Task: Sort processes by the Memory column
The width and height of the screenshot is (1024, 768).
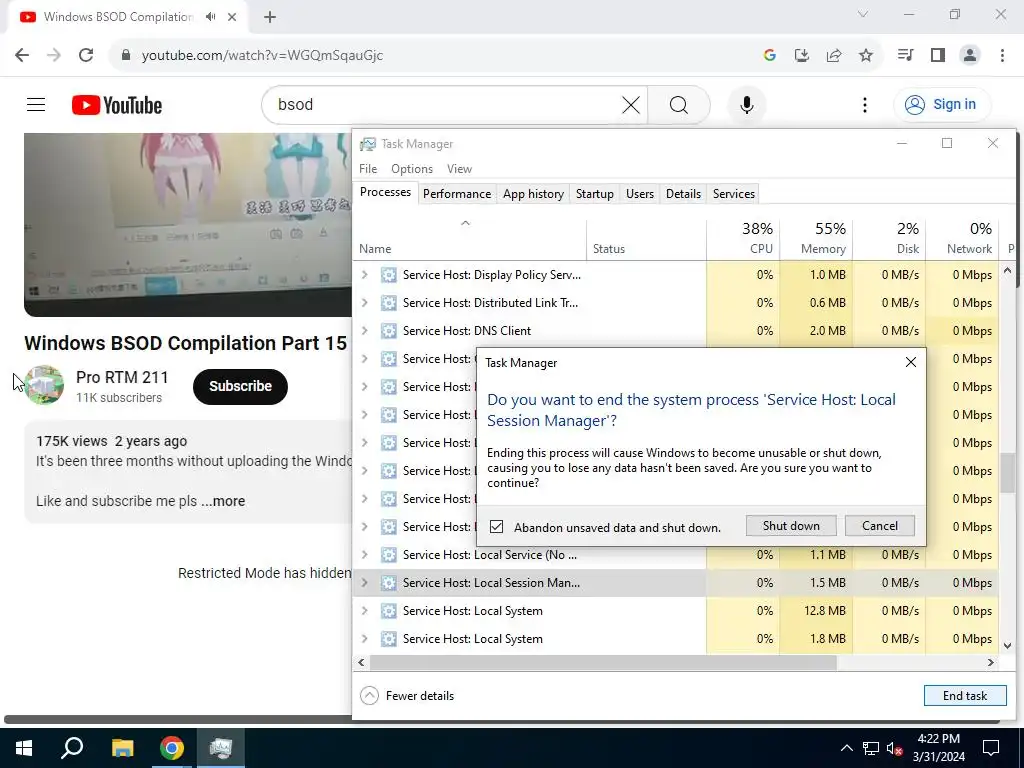Action: coord(816,238)
